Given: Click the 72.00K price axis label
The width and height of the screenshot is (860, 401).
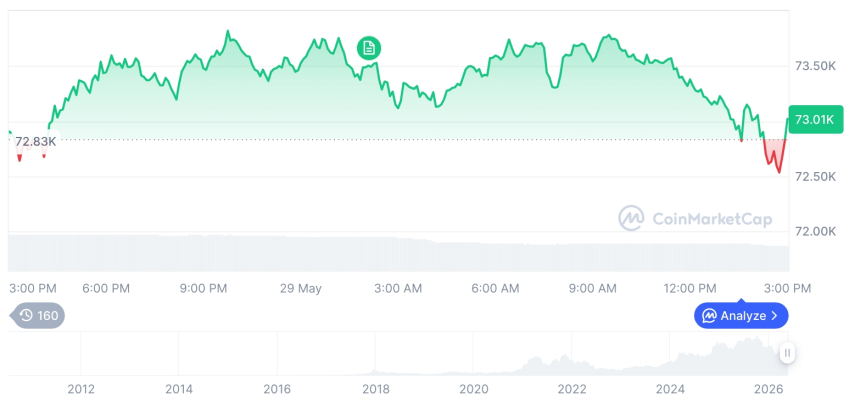Looking at the screenshot, I should [x=815, y=231].
